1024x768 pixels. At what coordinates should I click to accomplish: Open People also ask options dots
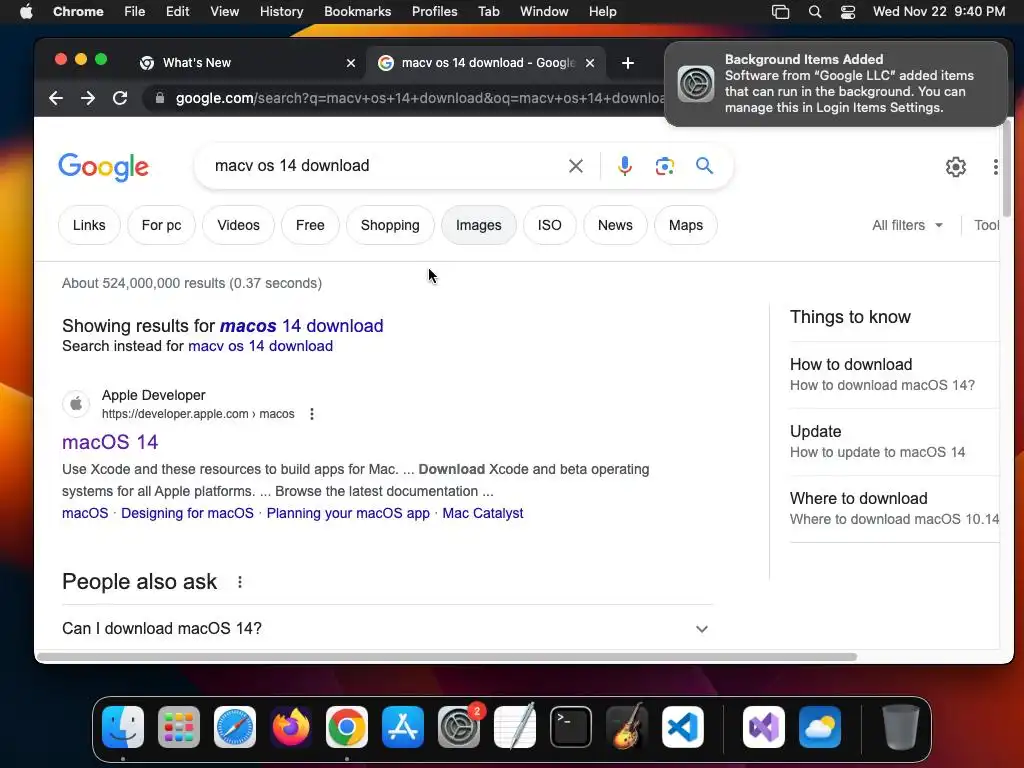point(240,582)
